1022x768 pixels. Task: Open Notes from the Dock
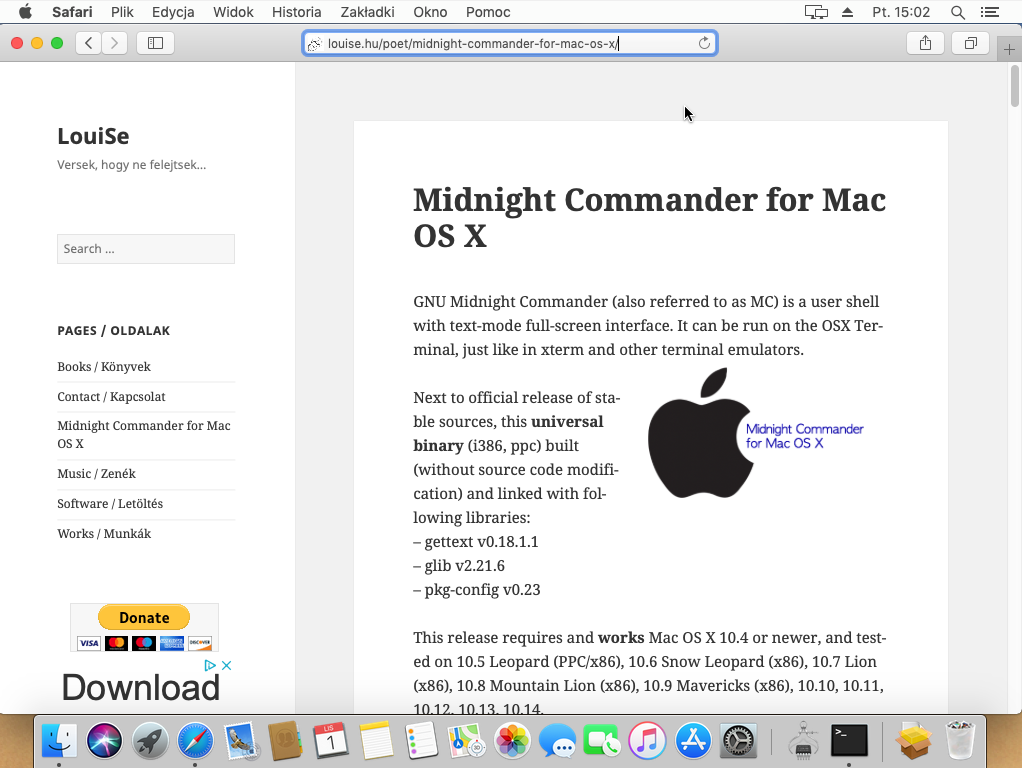(376, 741)
